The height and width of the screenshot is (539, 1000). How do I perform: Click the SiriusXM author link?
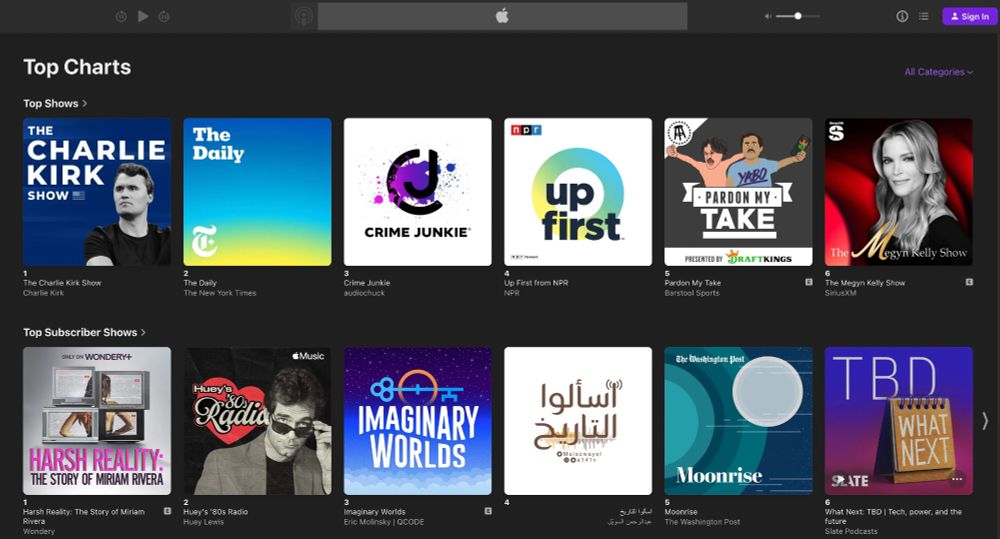pos(840,293)
